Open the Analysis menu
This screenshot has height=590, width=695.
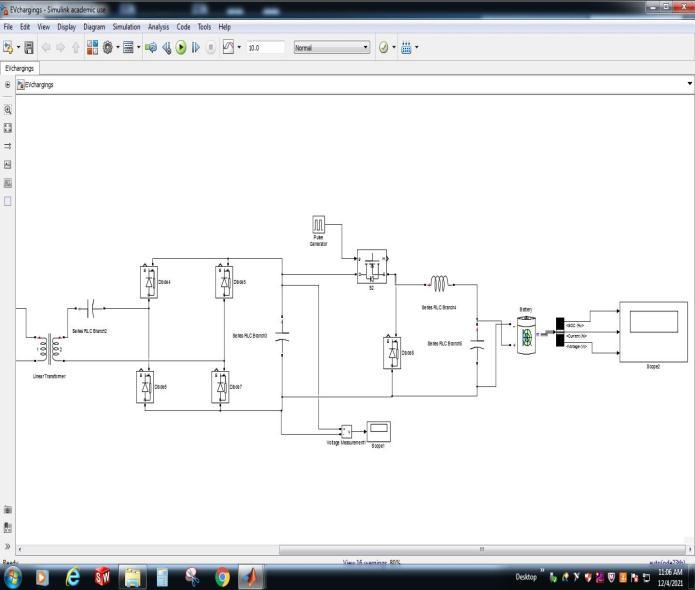click(x=158, y=27)
